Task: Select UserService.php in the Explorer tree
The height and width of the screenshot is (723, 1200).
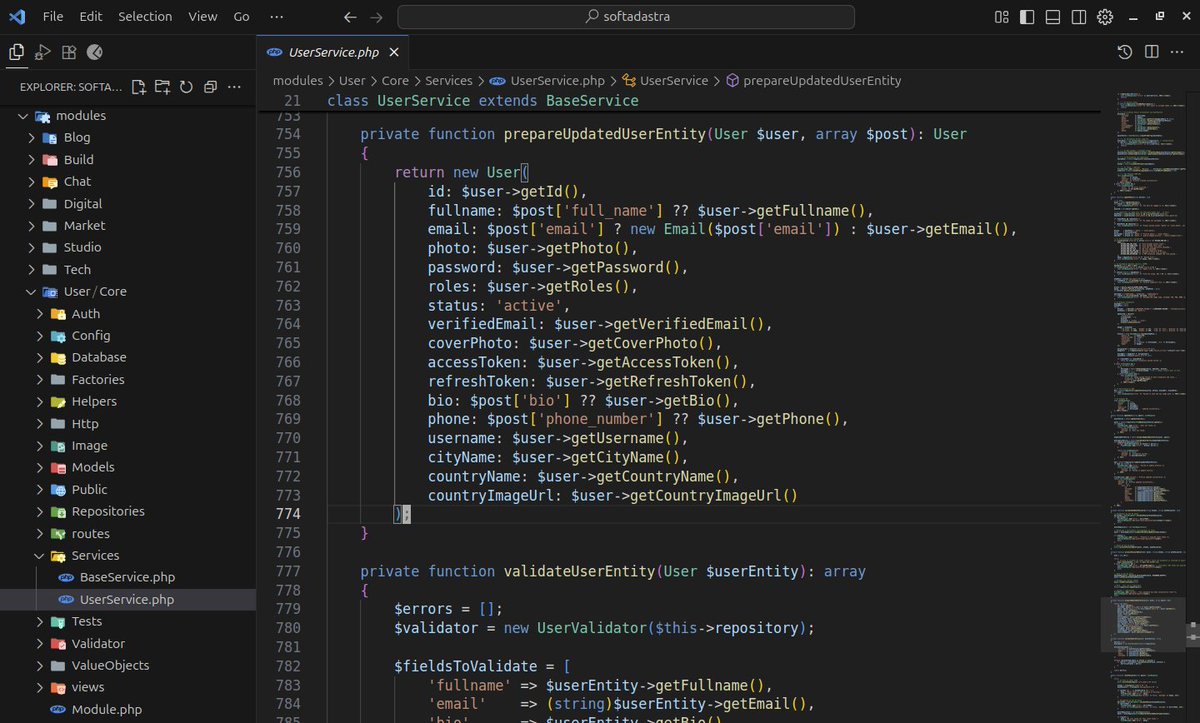Action: point(128,599)
